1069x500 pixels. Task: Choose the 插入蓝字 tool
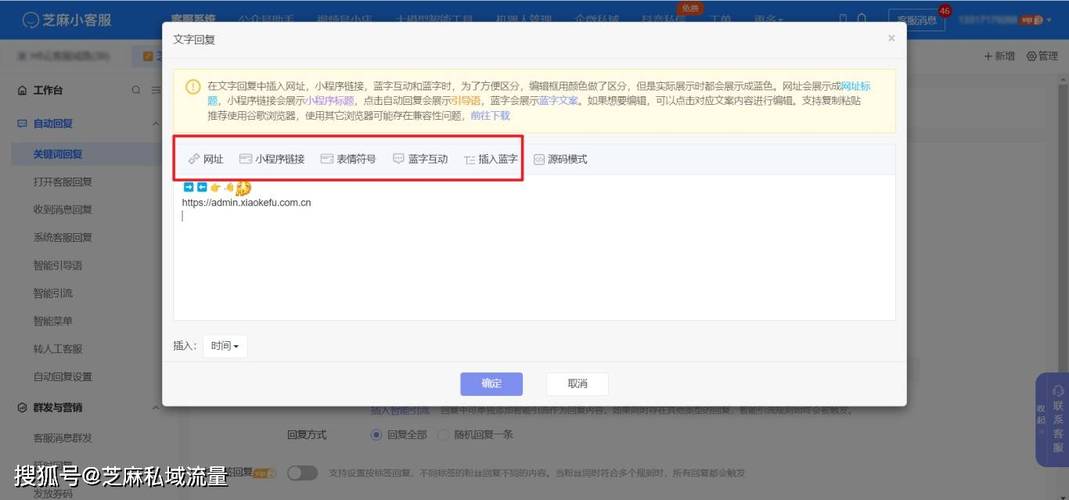pyautogui.click(x=491, y=159)
